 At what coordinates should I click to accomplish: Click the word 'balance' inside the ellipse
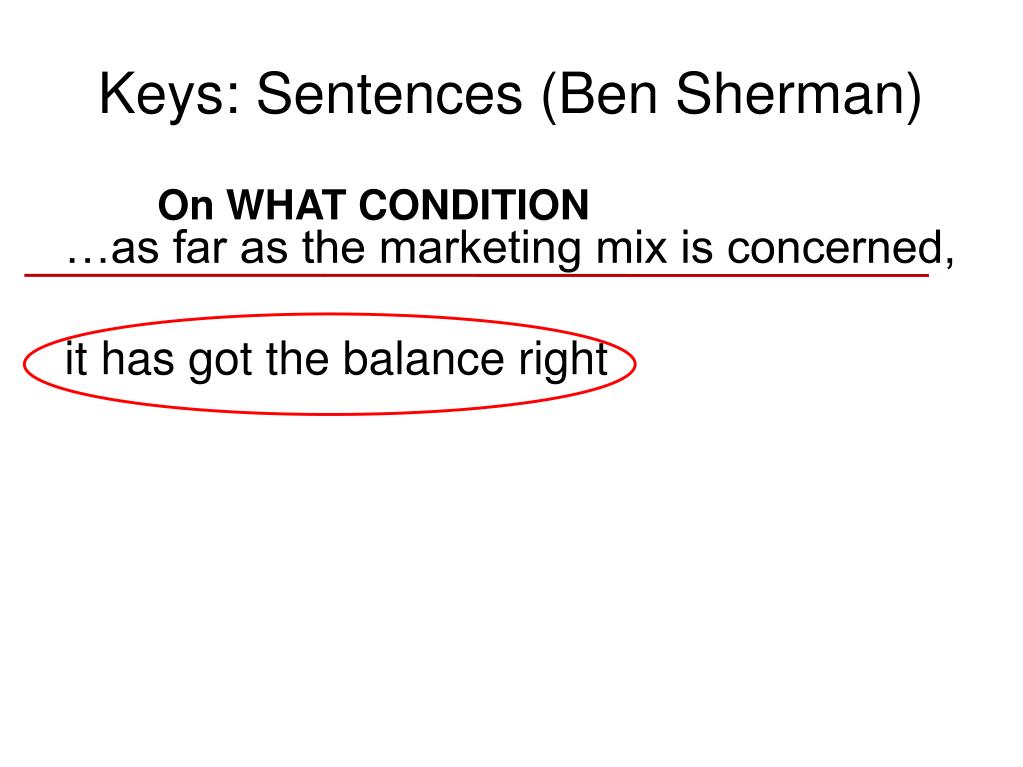tap(423, 359)
